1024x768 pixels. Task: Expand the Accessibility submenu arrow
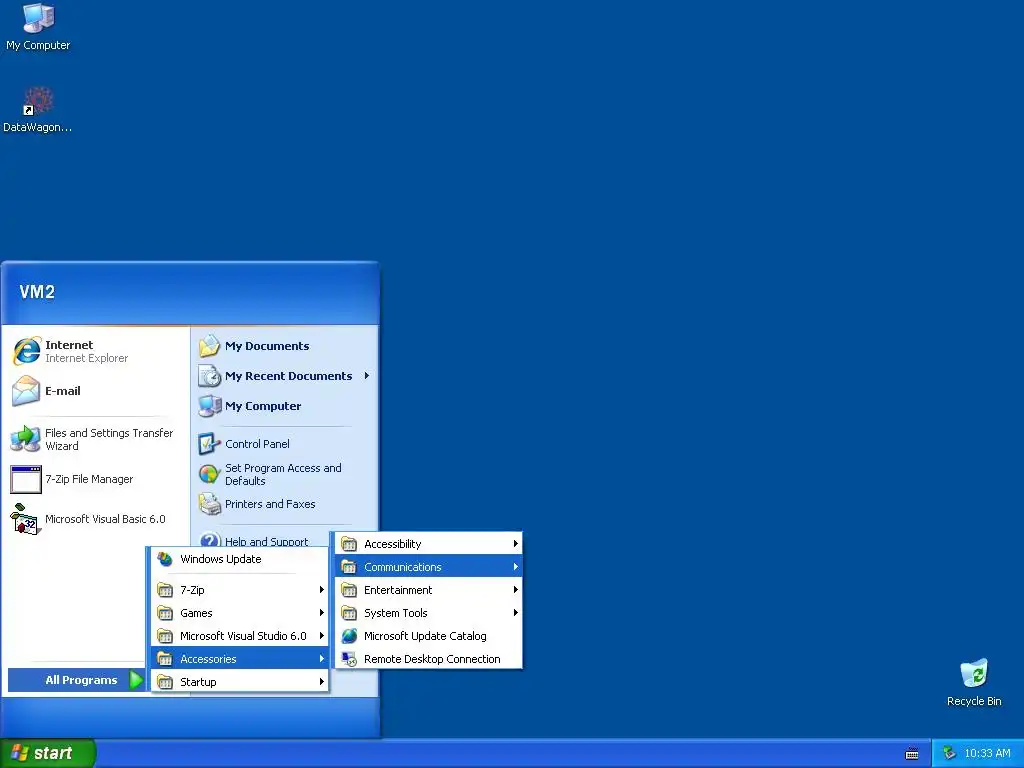(515, 543)
